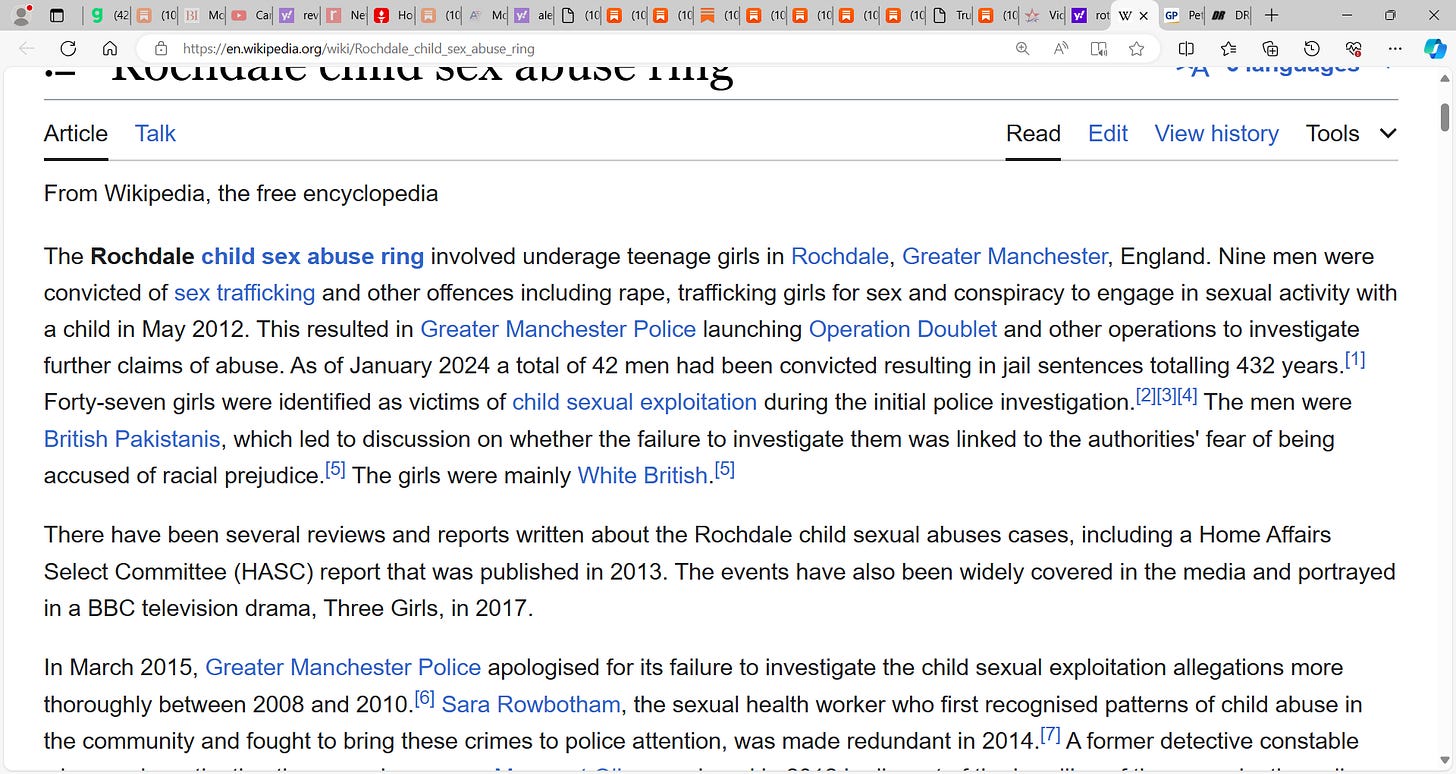Screen dimensions: 1456x774
Task: Open the View history tab
Action: 1217,134
